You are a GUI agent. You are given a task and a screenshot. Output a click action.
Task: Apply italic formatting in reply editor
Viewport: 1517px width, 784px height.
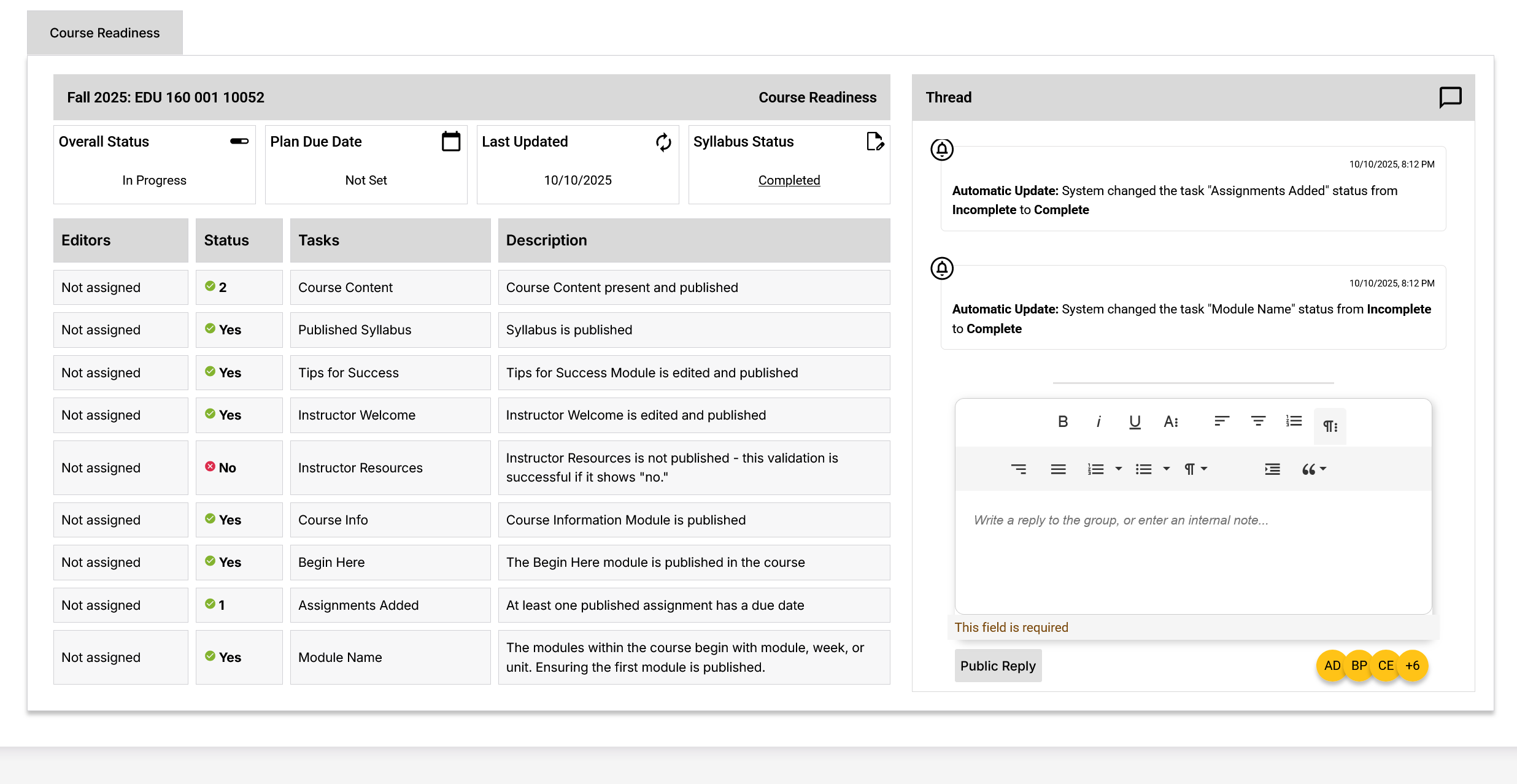click(1098, 421)
